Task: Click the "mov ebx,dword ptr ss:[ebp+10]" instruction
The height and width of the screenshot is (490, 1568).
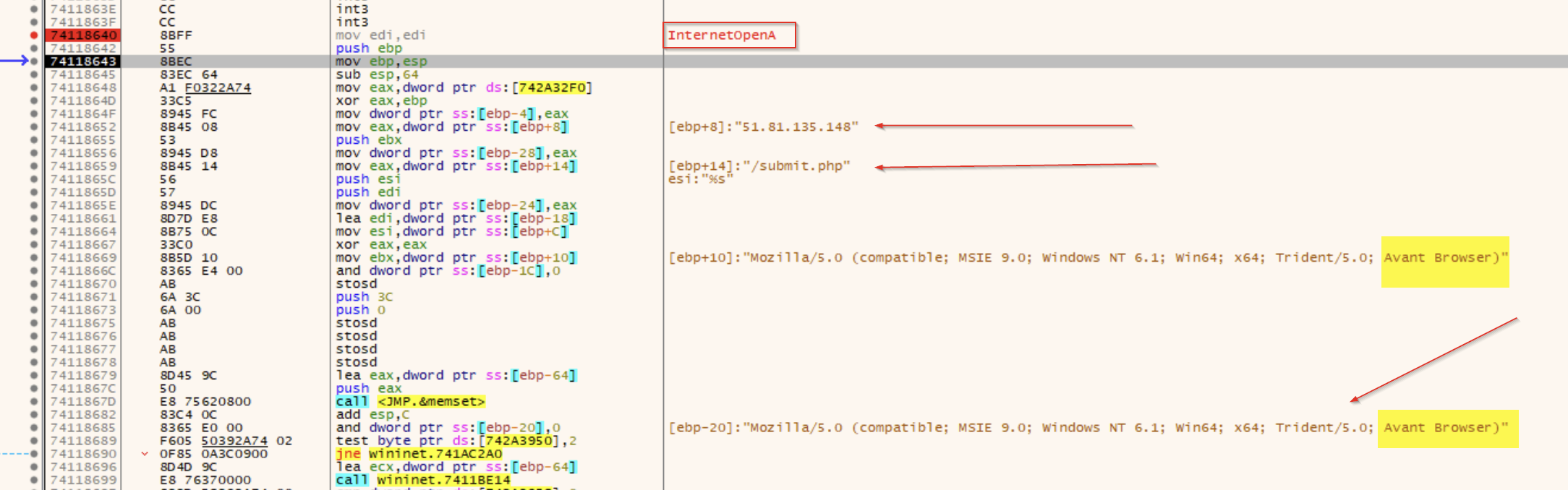Action: [x=456, y=257]
